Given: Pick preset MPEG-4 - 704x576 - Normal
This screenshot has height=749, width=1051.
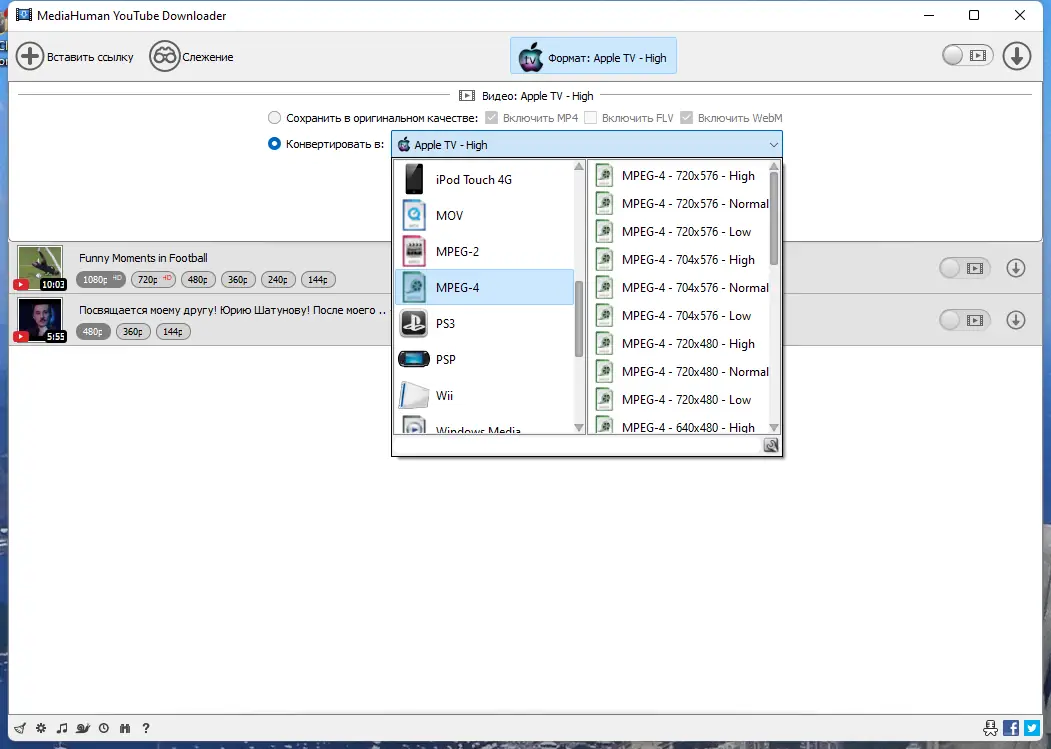Looking at the screenshot, I should tap(680, 288).
